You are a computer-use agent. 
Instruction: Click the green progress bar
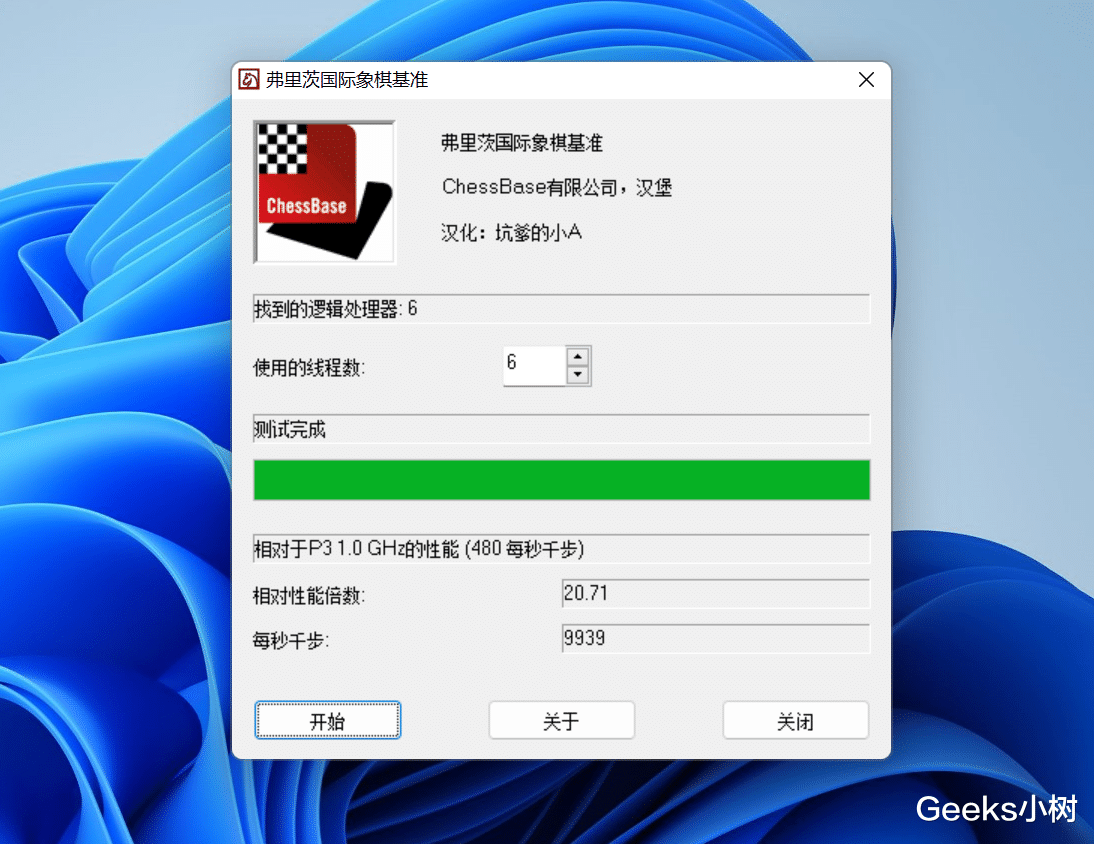(561, 480)
